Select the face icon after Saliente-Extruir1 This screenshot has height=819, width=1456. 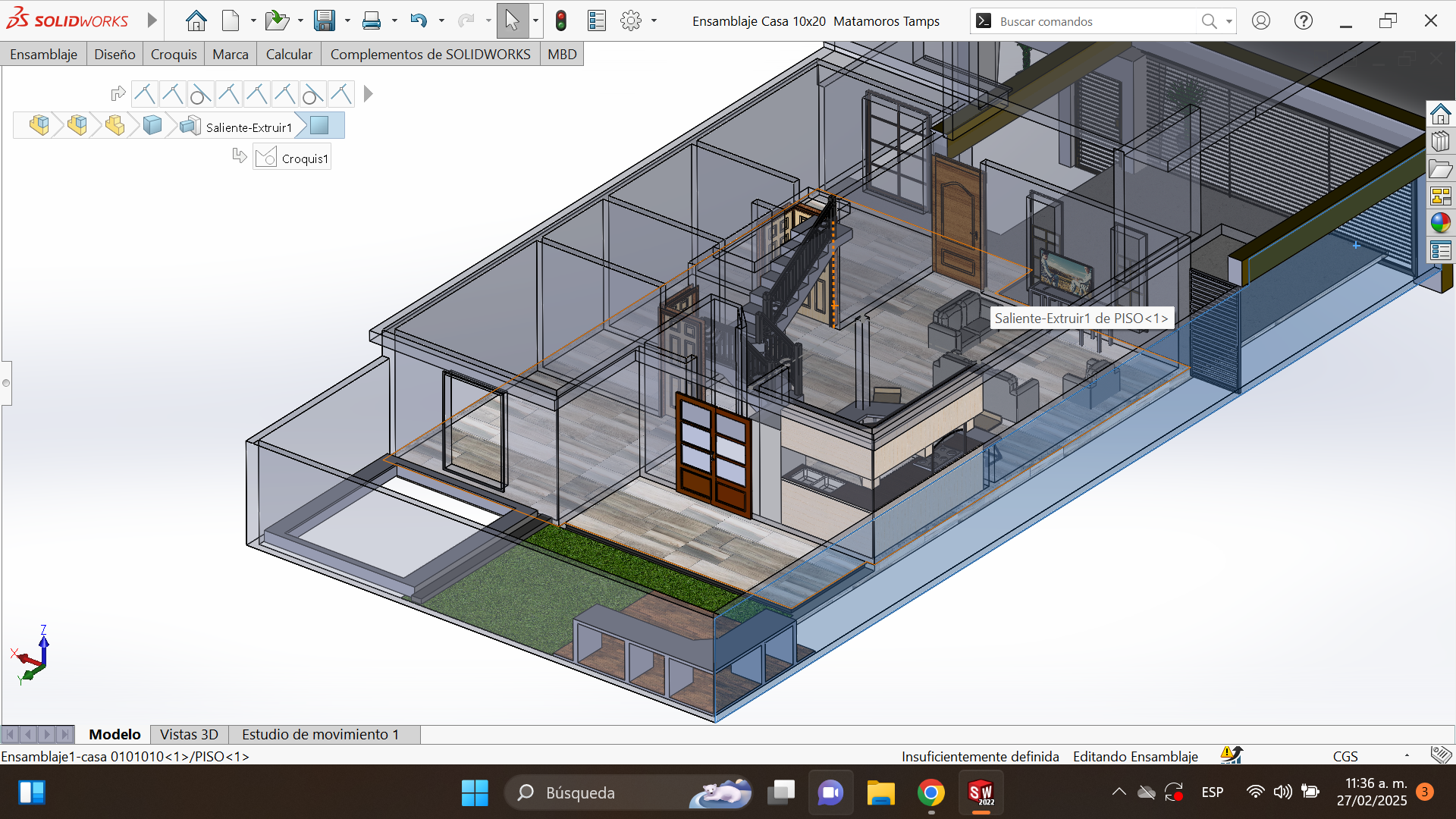[x=319, y=125]
